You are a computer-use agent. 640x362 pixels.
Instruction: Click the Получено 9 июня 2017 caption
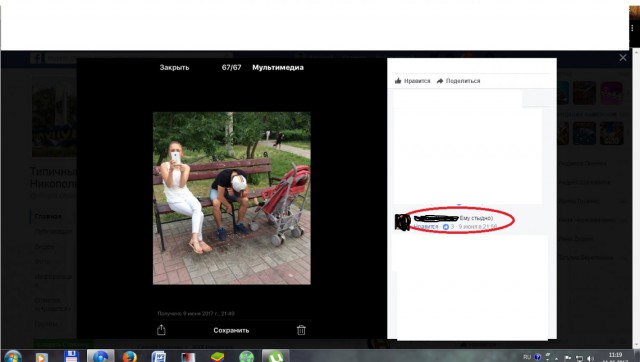tap(196, 313)
